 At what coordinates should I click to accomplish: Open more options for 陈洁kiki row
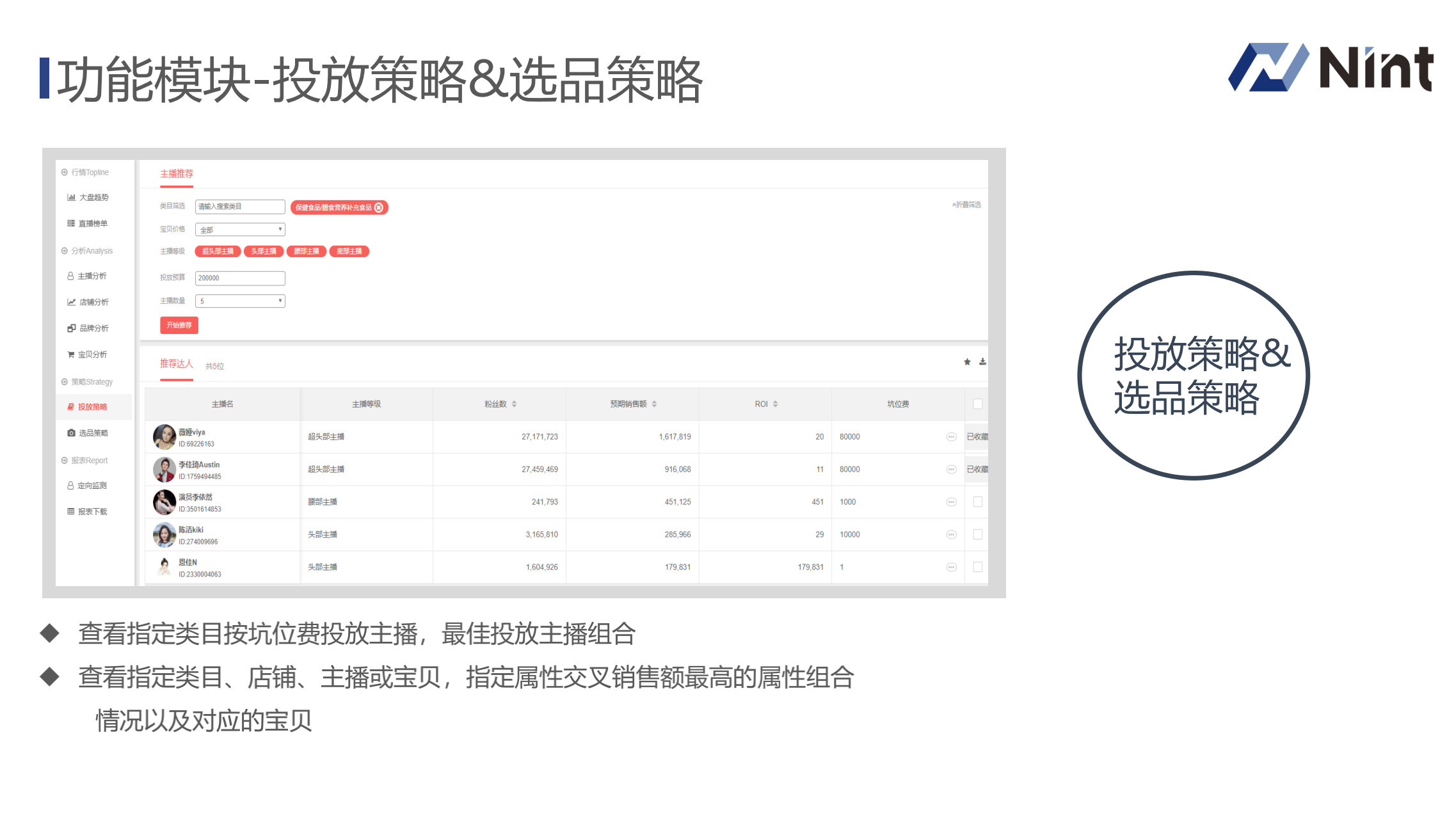tap(951, 535)
